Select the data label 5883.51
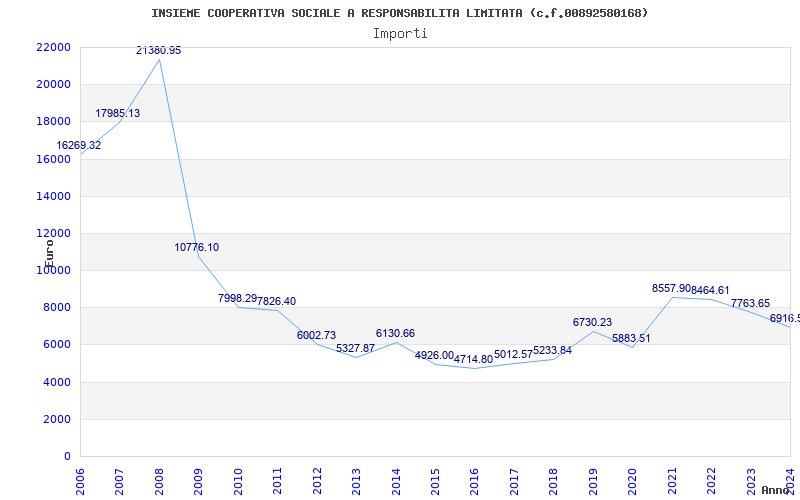 (x=631, y=338)
